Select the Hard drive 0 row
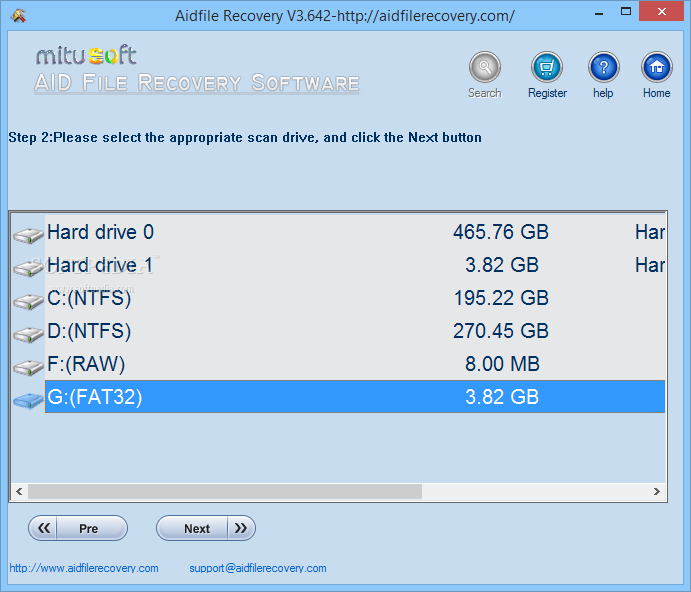 pos(355,232)
